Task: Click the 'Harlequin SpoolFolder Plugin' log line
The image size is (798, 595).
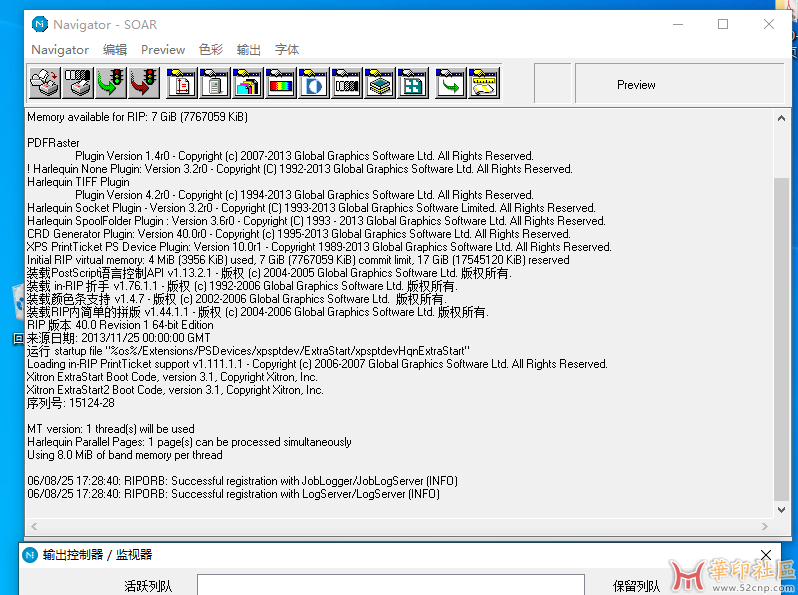Action: [x=317, y=221]
